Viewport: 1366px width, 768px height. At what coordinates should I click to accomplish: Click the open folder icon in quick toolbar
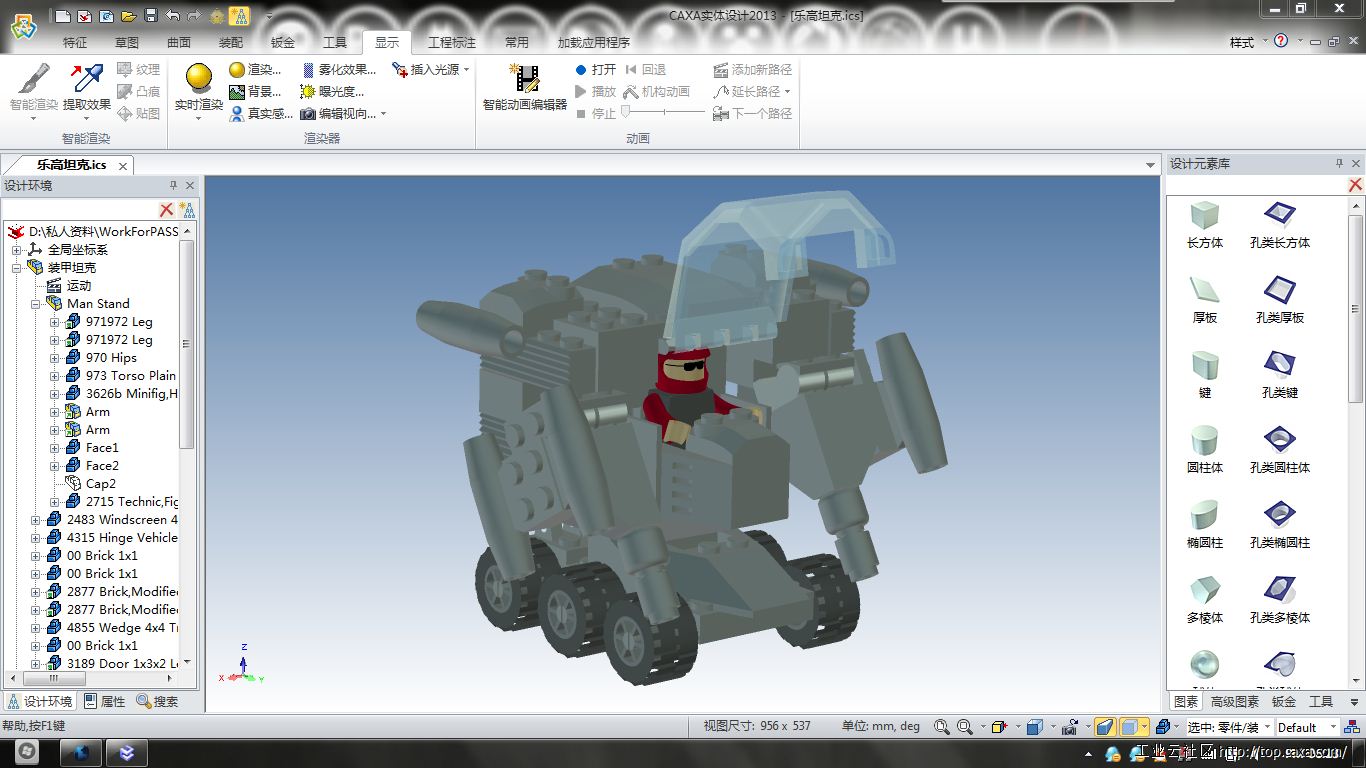coord(129,15)
